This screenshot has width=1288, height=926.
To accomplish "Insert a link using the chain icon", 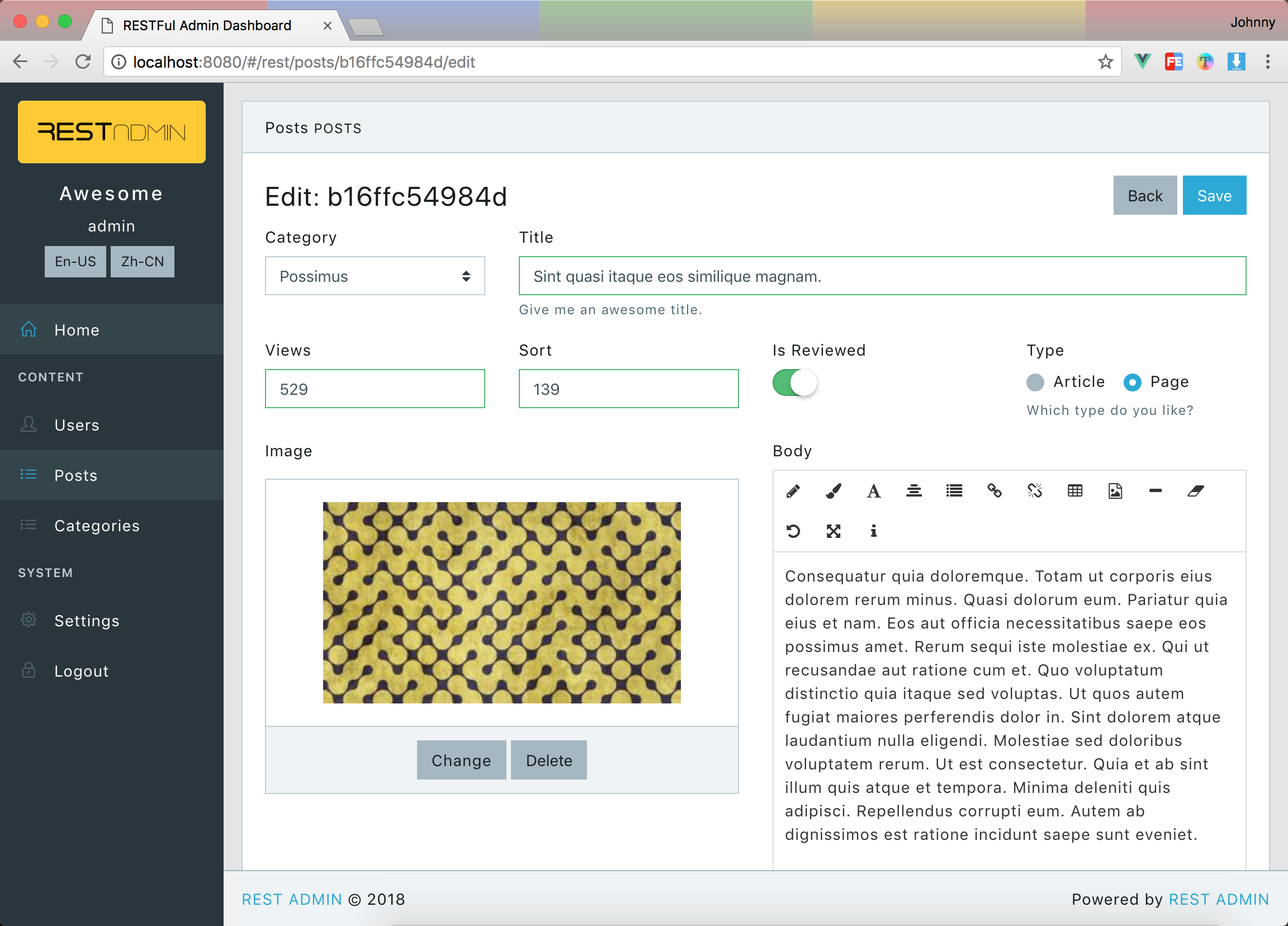I will [x=994, y=491].
